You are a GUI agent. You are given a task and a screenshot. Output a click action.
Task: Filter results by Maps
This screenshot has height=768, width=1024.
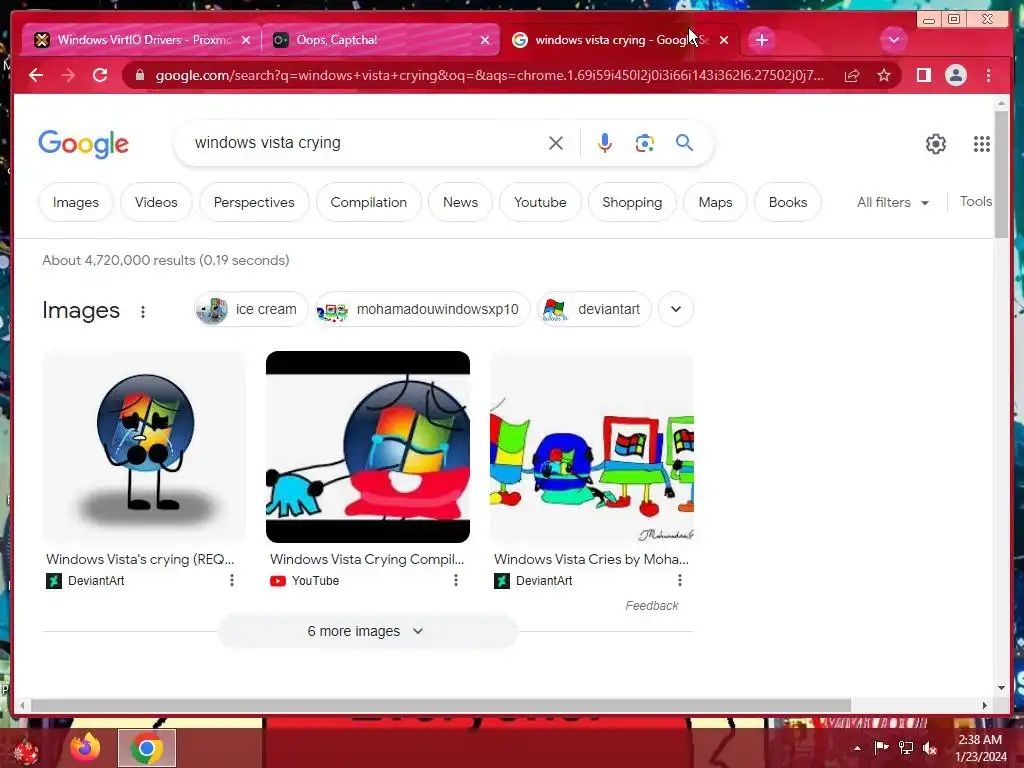pos(715,202)
